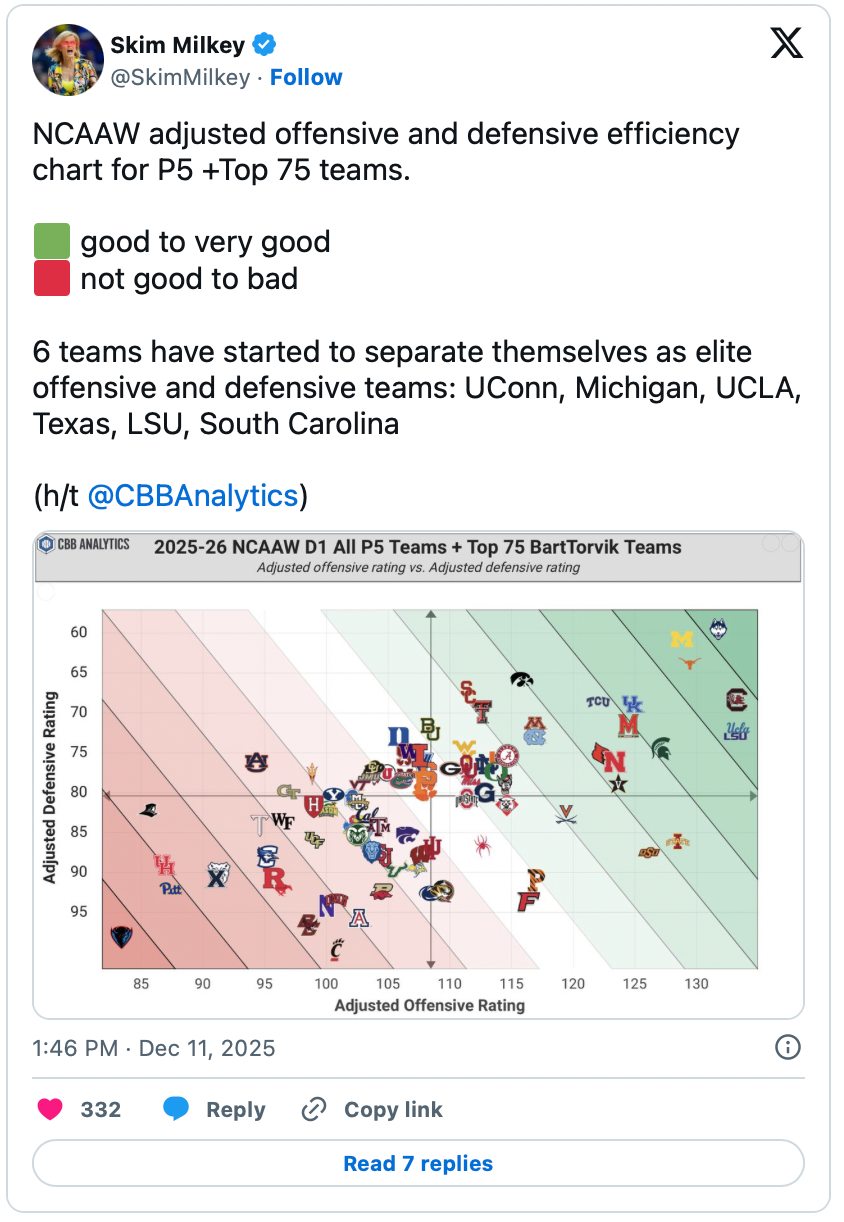Click the @SkimMilkey handle

(179, 77)
